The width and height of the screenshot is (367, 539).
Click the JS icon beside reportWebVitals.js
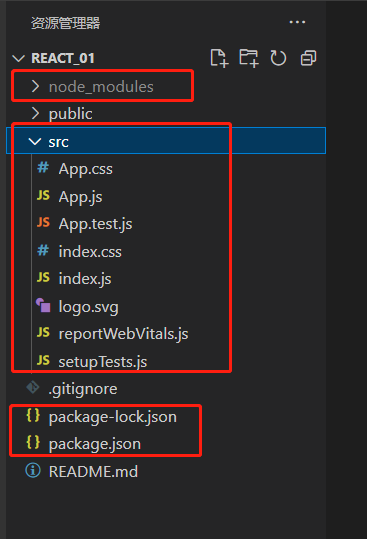pos(43,332)
